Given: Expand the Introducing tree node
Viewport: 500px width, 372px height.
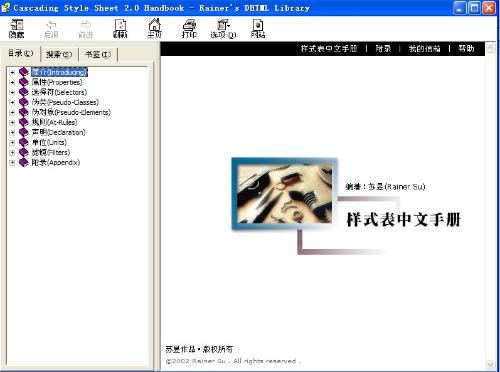Looking at the screenshot, I should (x=12, y=72).
